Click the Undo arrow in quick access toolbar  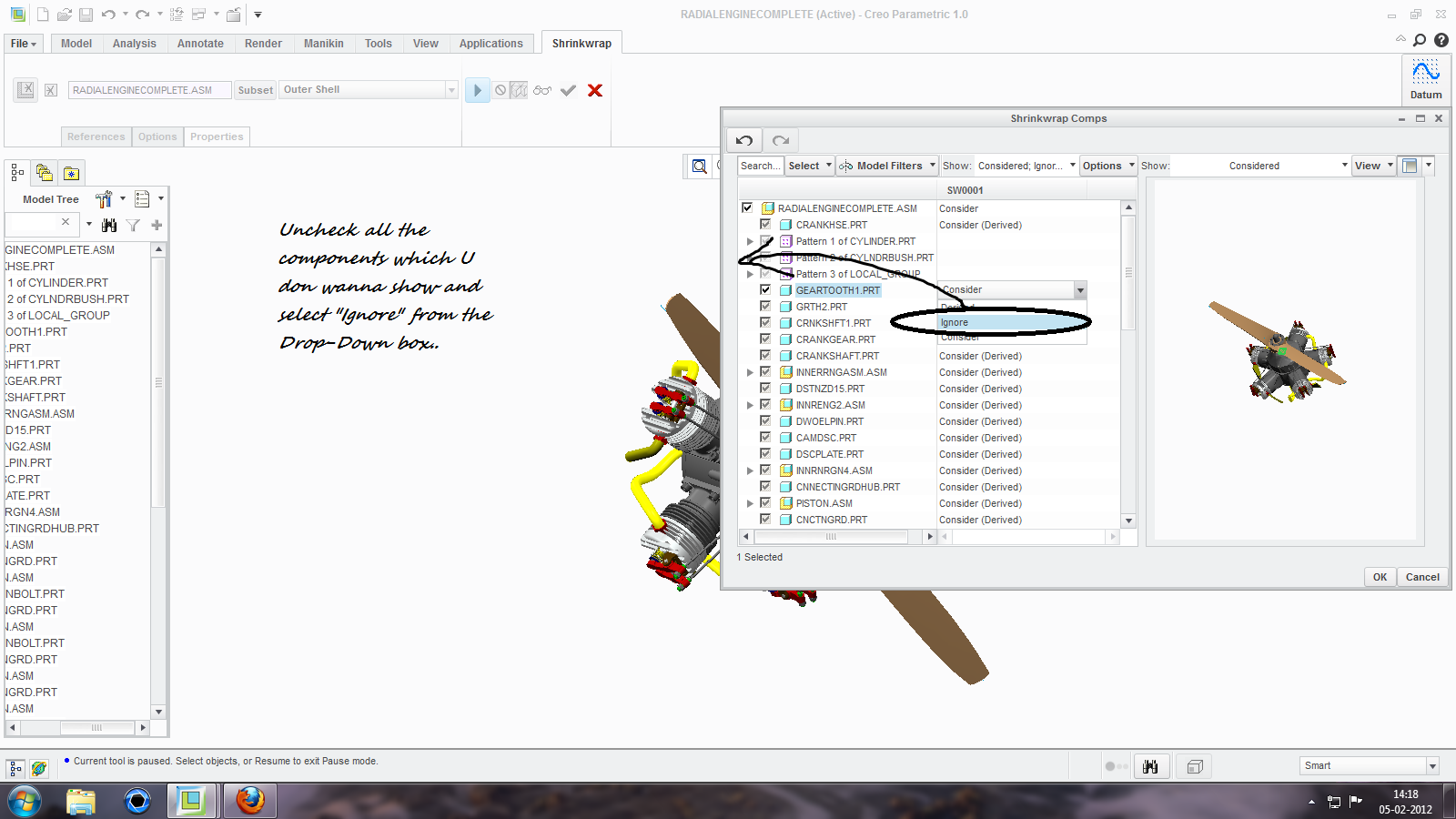(x=108, y=15)
